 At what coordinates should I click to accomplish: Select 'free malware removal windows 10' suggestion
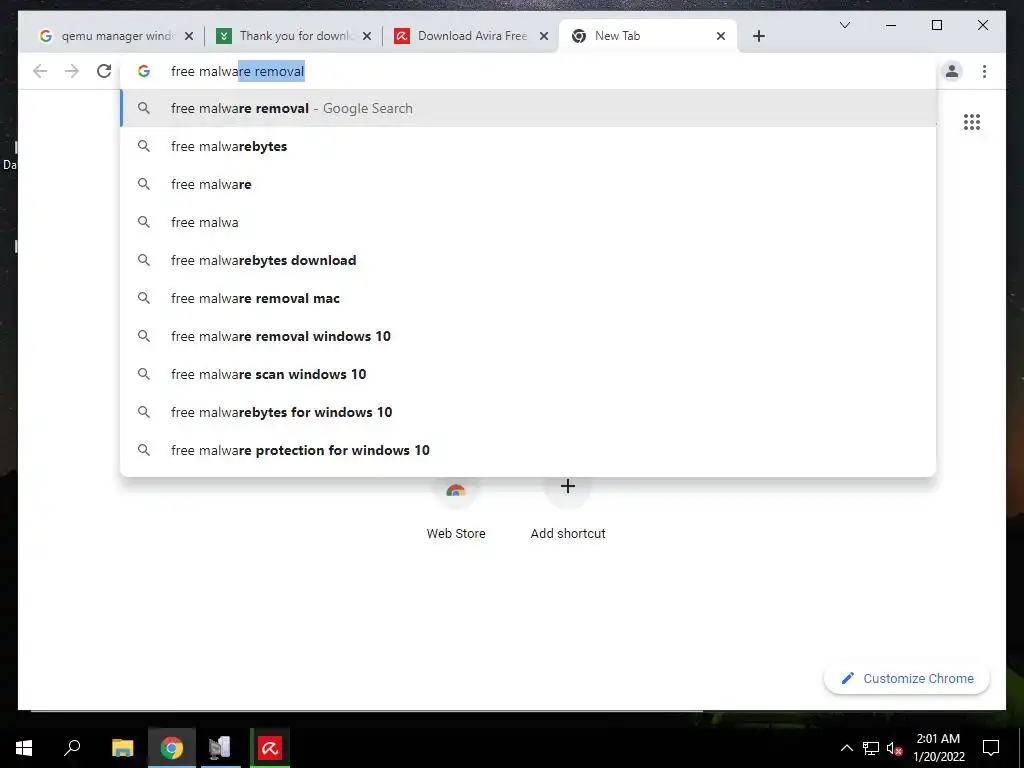pyautogui.click(x=528, y=336)
